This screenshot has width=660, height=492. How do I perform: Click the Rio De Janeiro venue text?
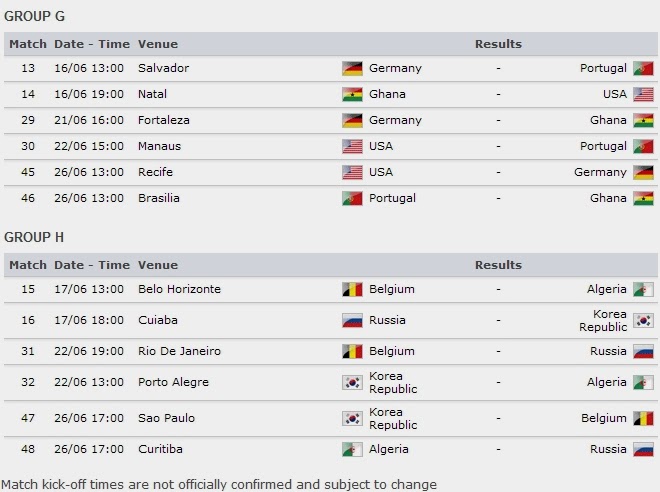tap(179, 351)
